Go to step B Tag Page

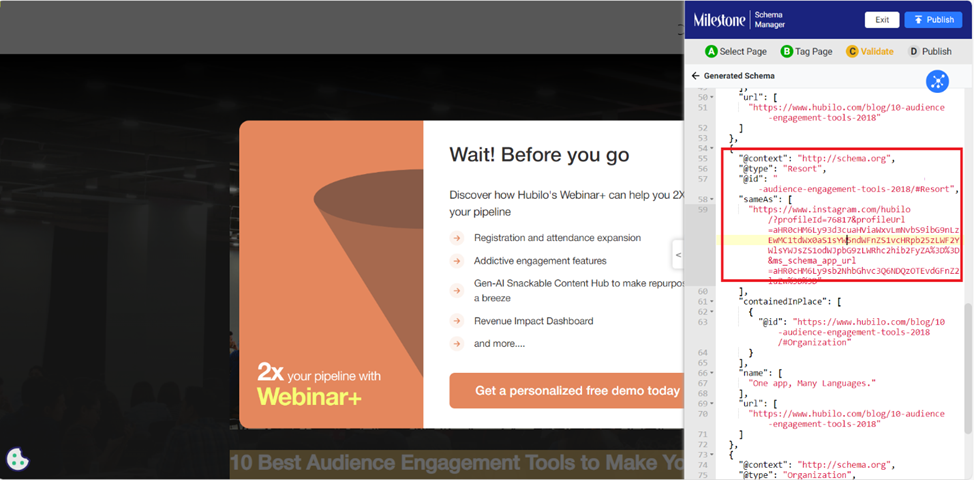tap(806, 52)
